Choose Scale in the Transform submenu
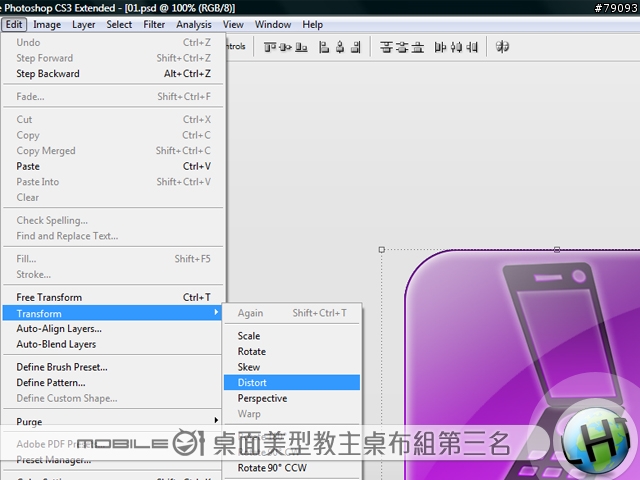Screen dimensions: 640x480 (292, 336)
